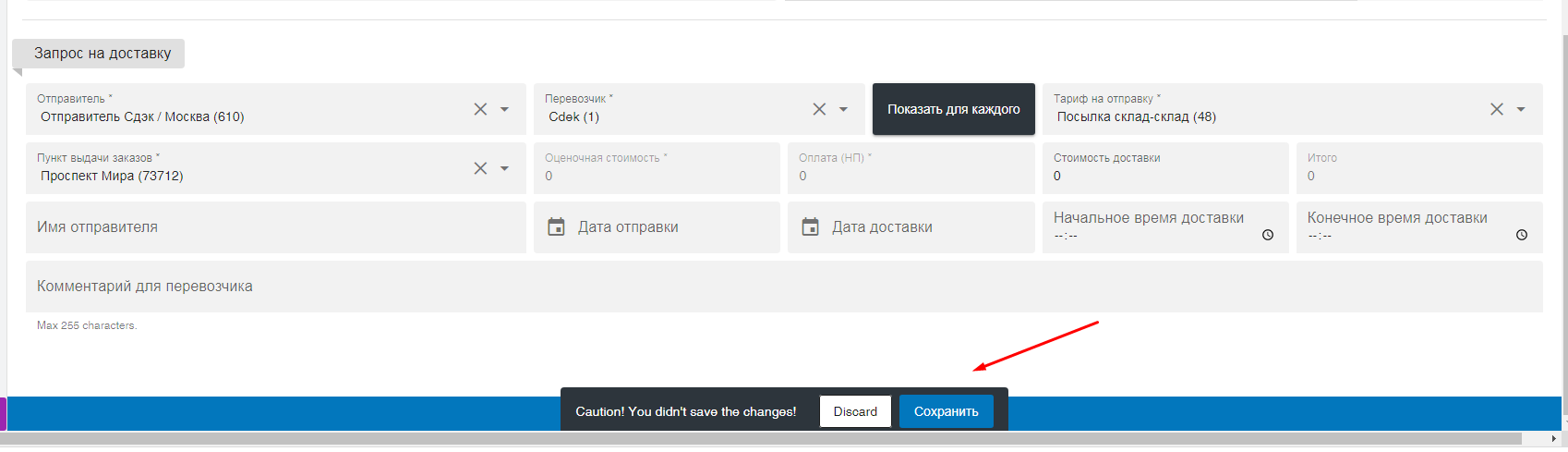Screen dimensions: 1568x452
Task: Open the Пункт выдачи заказов dropdown
Action: click(504, 168)
